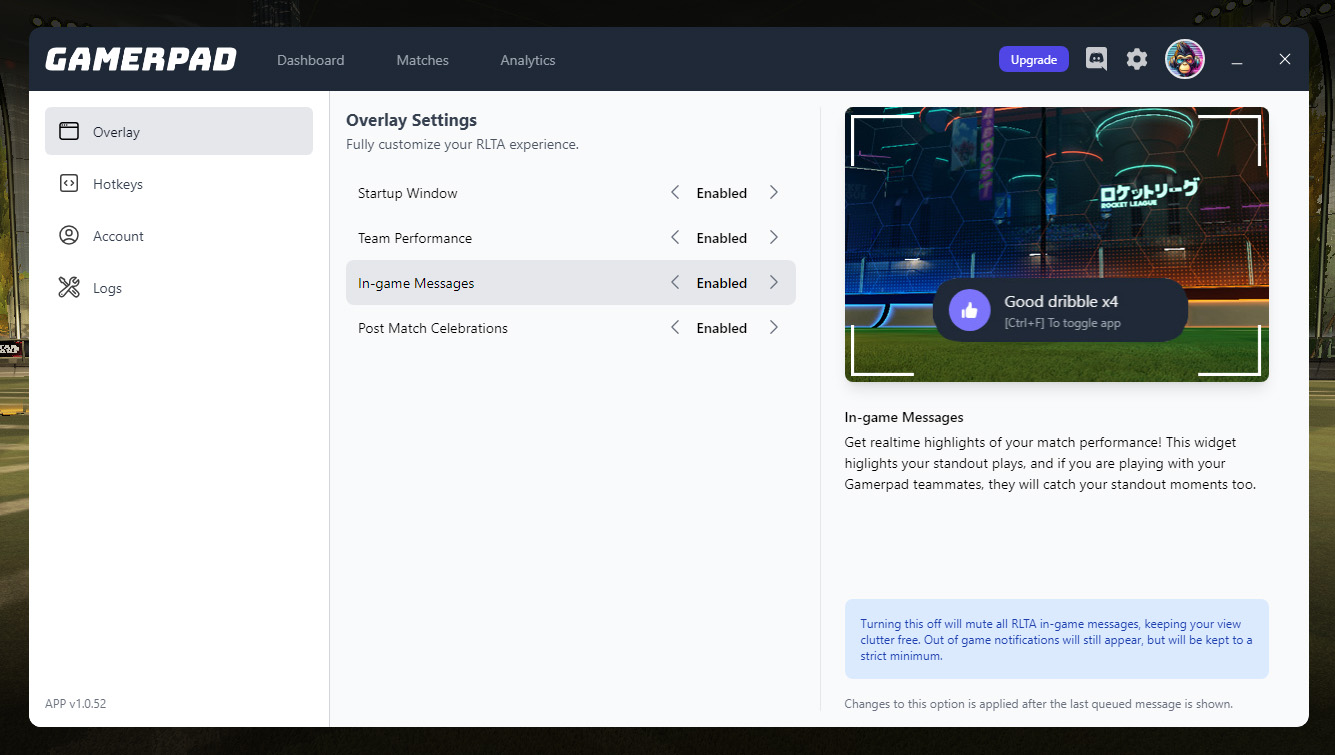
Task: Select the Logs tools icon in sidebar
Action: pos(69,287)
